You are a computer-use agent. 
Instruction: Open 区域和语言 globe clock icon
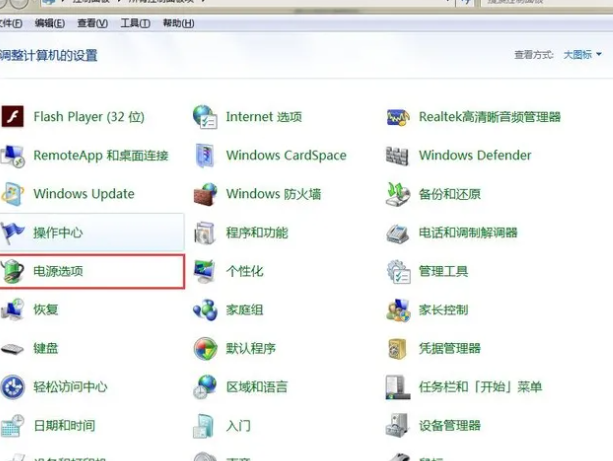pos(205,387)
